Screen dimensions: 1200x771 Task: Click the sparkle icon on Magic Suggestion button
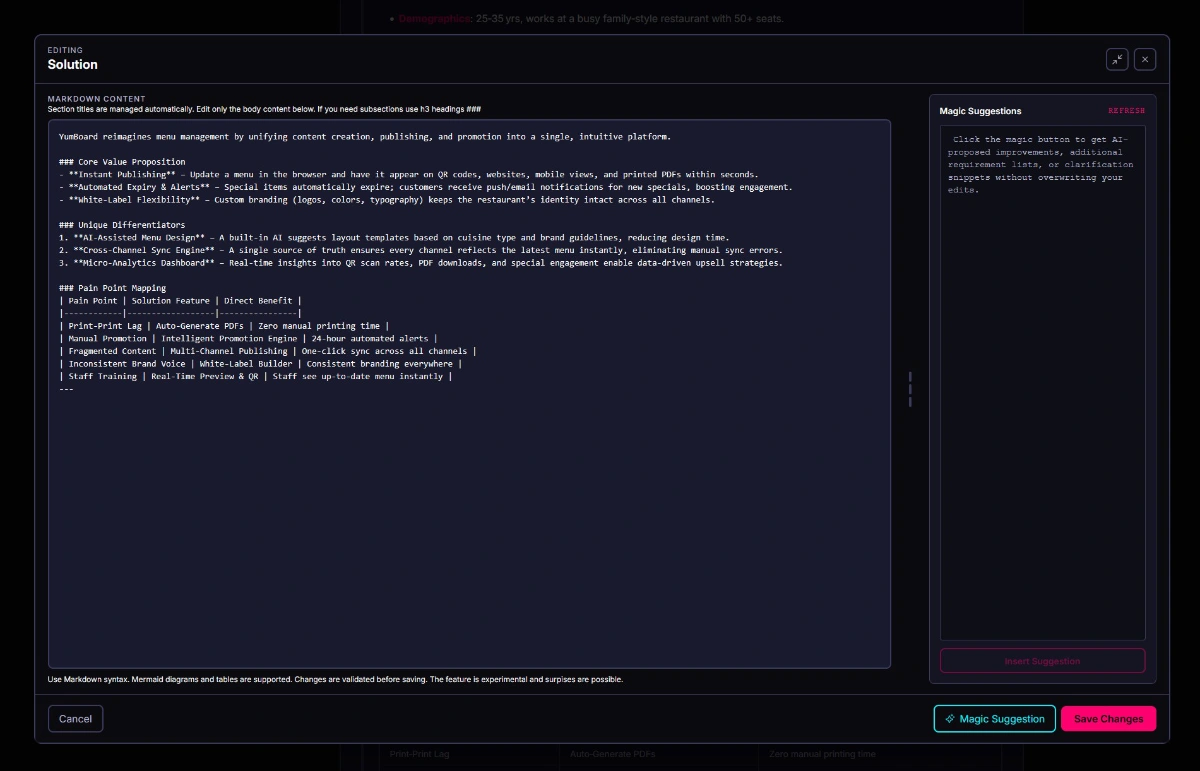(x=949, y=718)
